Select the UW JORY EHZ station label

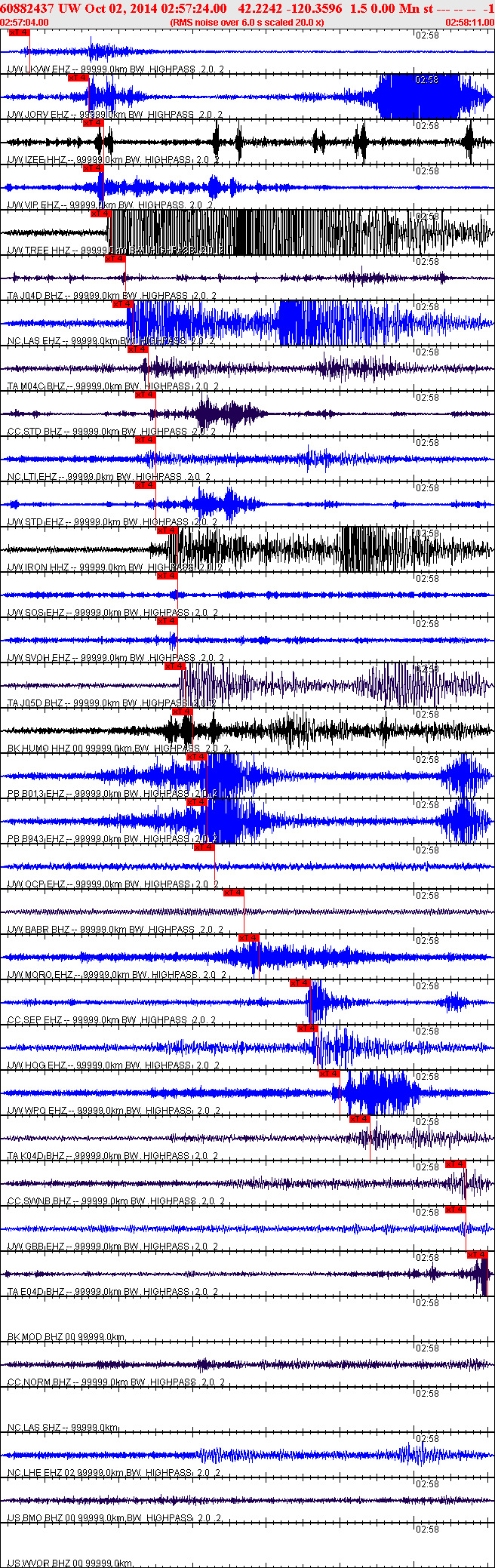(115, 115)
